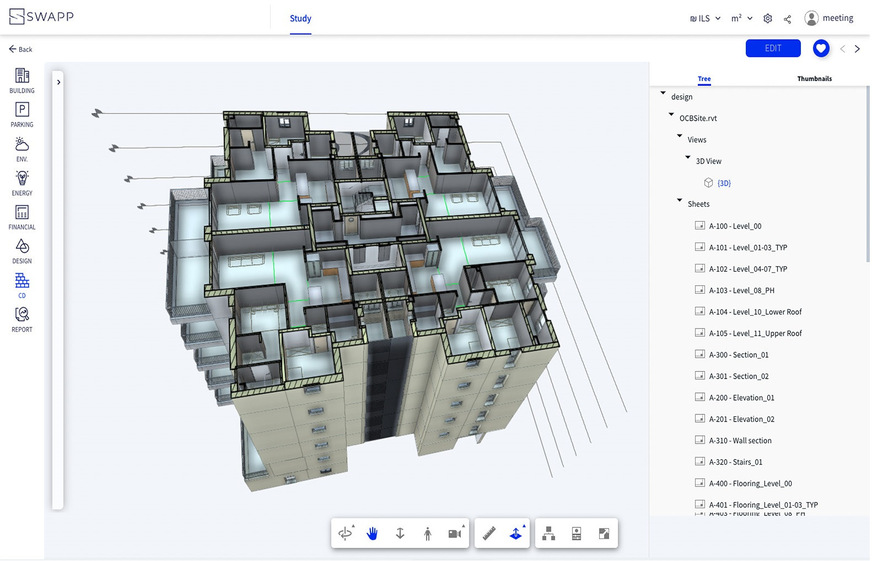Click the meeting user avatar
The image size is (872, 561).
click(811, 18)
